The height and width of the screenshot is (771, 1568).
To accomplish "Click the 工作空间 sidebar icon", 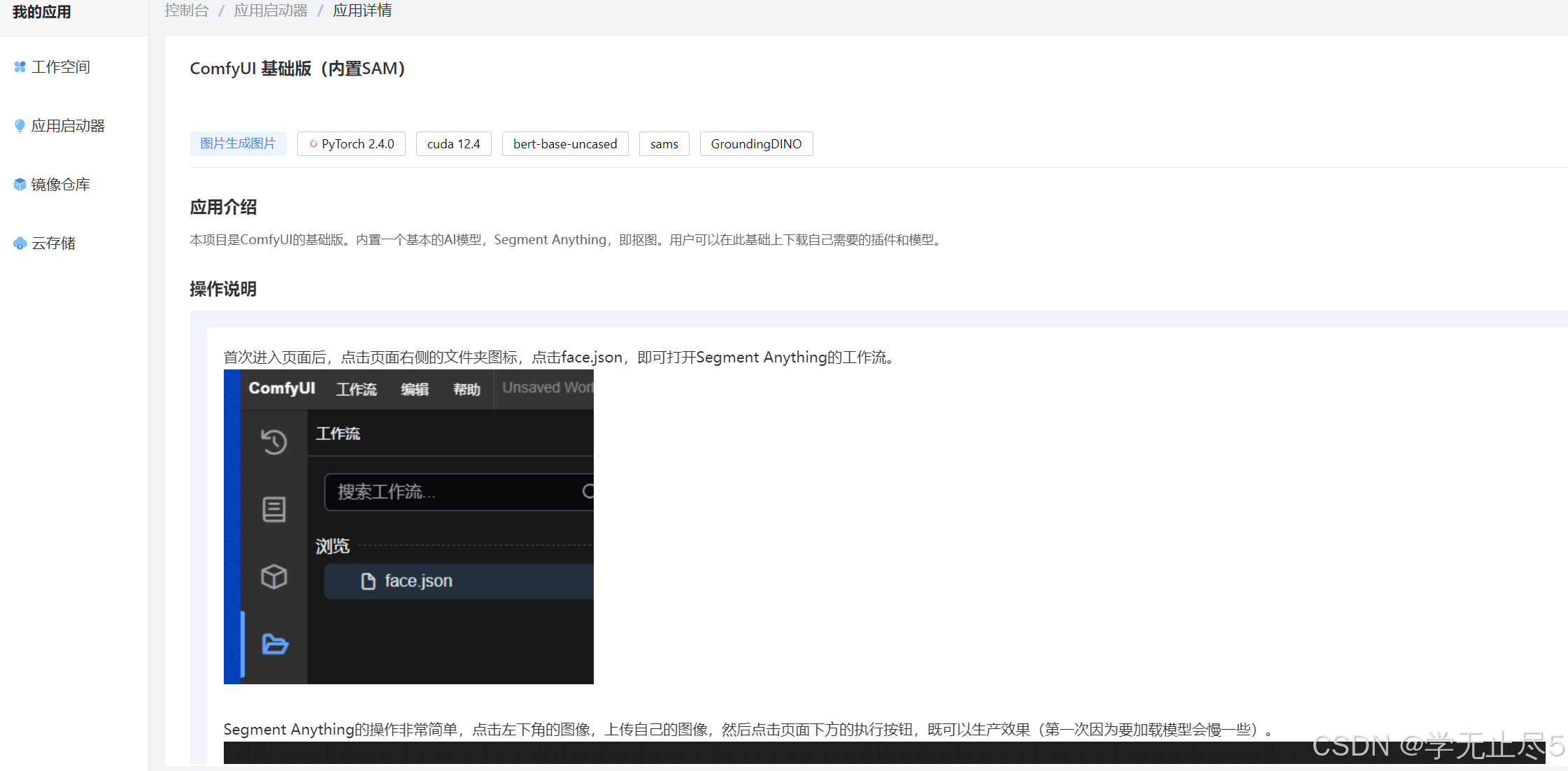I will point(20,67).
